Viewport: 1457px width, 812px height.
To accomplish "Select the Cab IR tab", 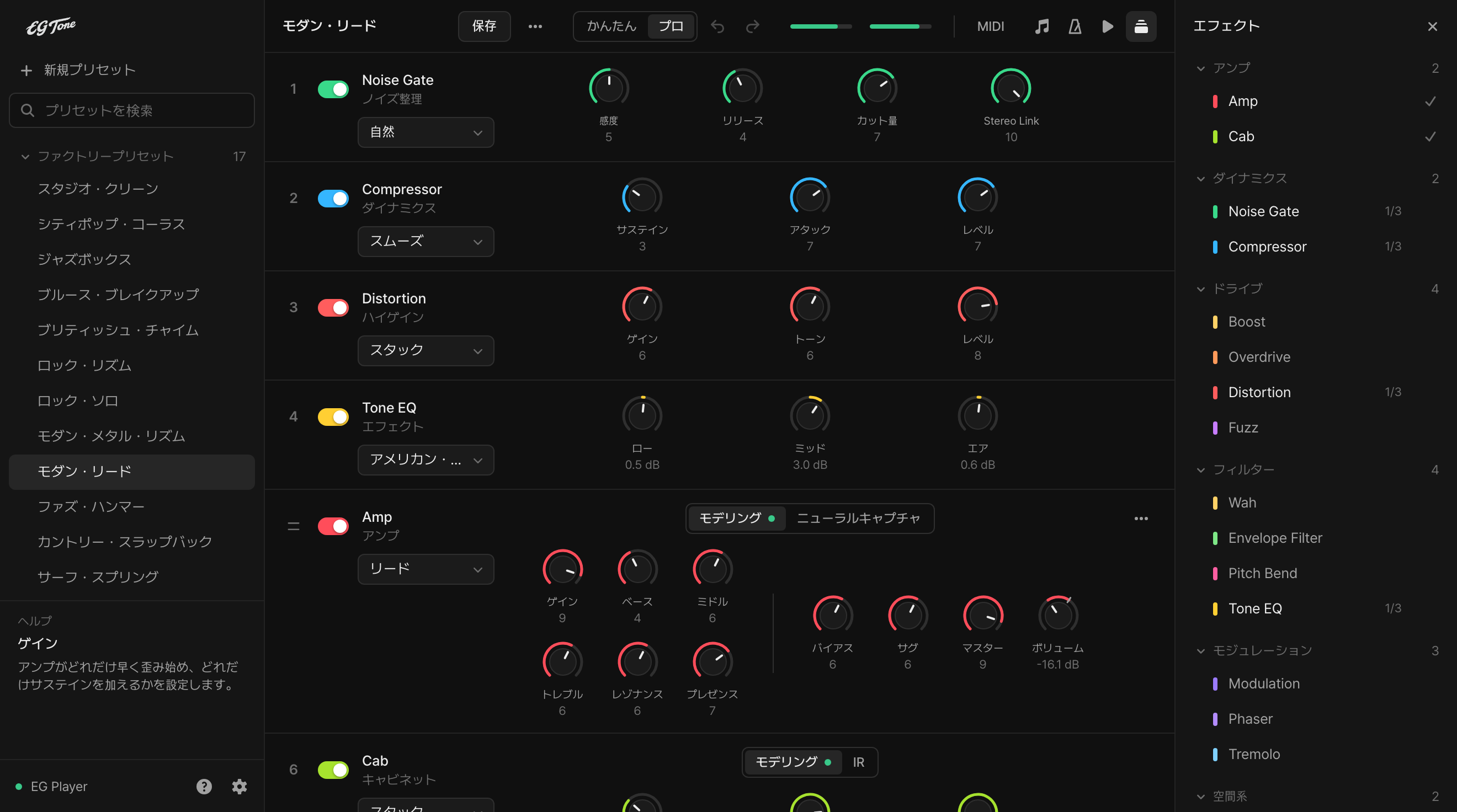I will pos(858,762).
